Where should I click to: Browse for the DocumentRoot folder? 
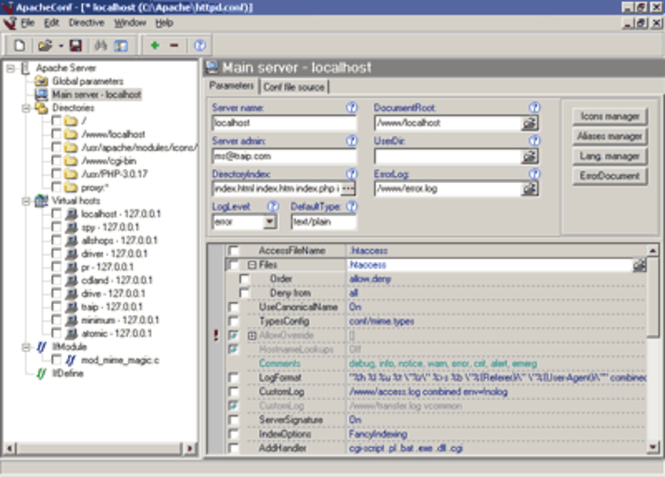pyautogui.click(x=530, y=123)
